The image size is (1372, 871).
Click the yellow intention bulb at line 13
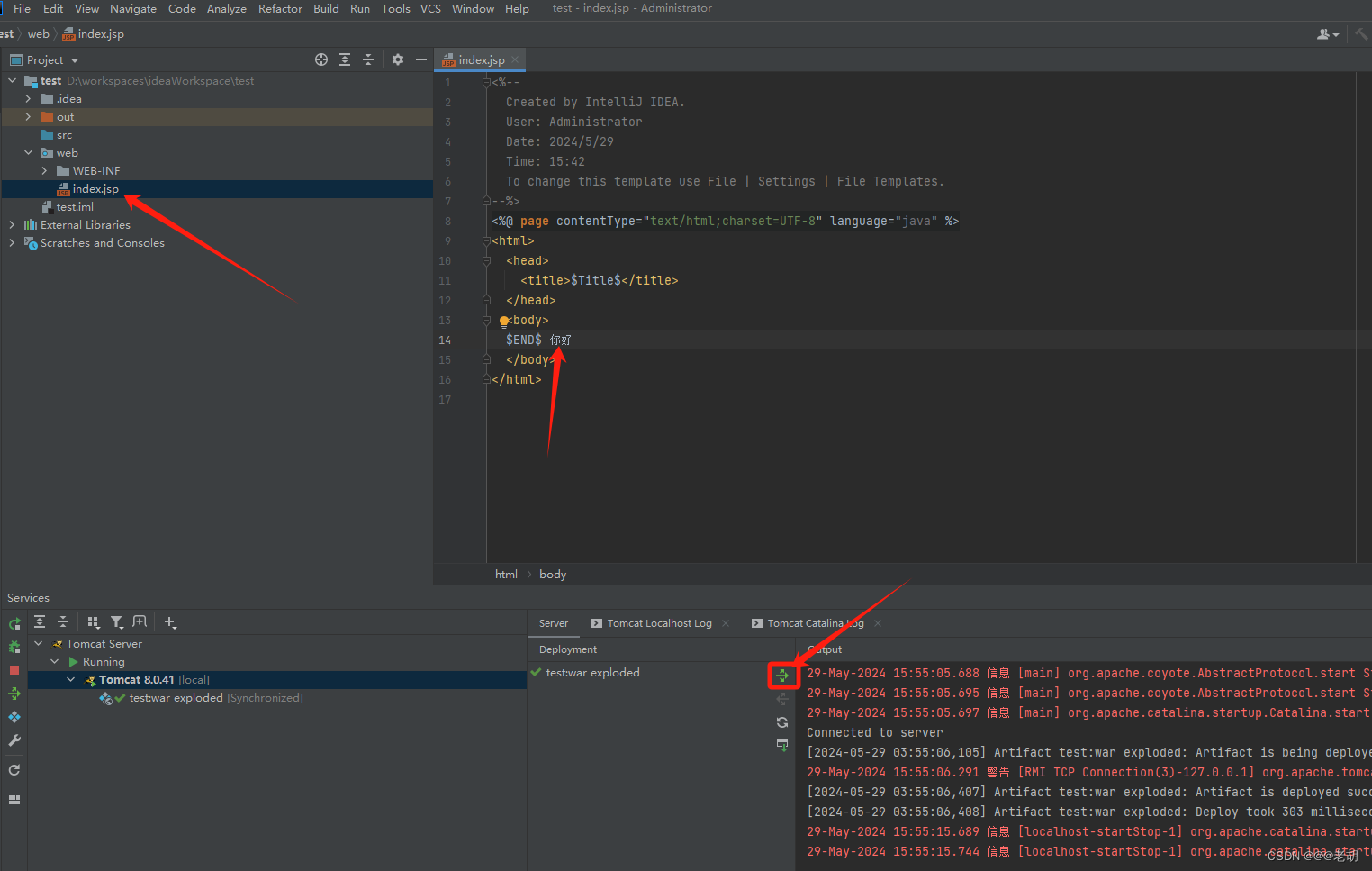(504, 321)
